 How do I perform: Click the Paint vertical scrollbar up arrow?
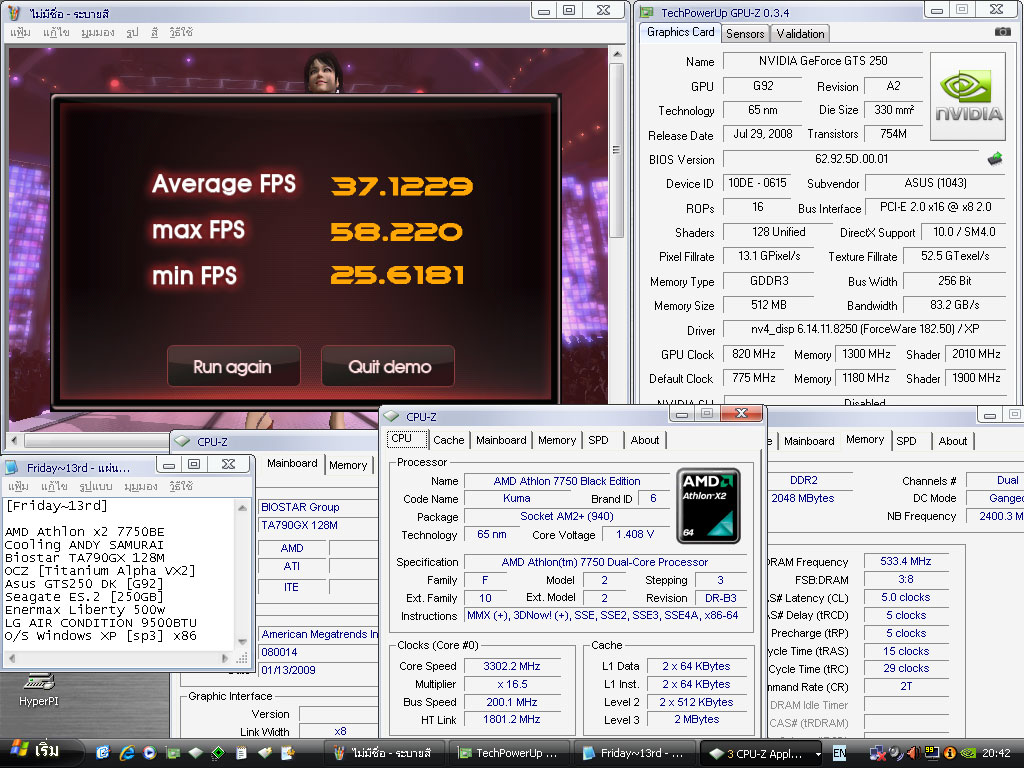pyautogui.click(x=616, y=54)
